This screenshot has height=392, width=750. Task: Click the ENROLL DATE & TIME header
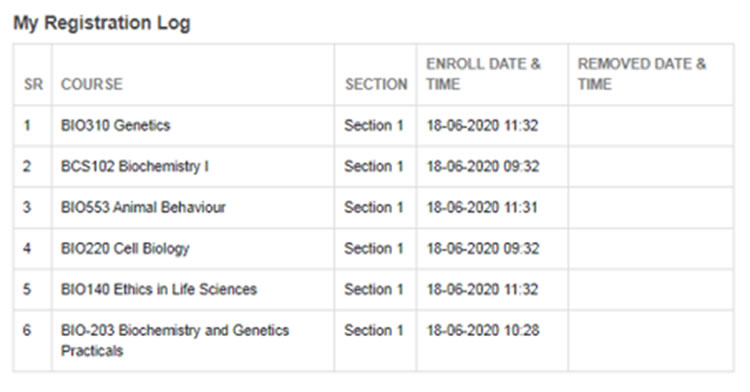point(484,74)
